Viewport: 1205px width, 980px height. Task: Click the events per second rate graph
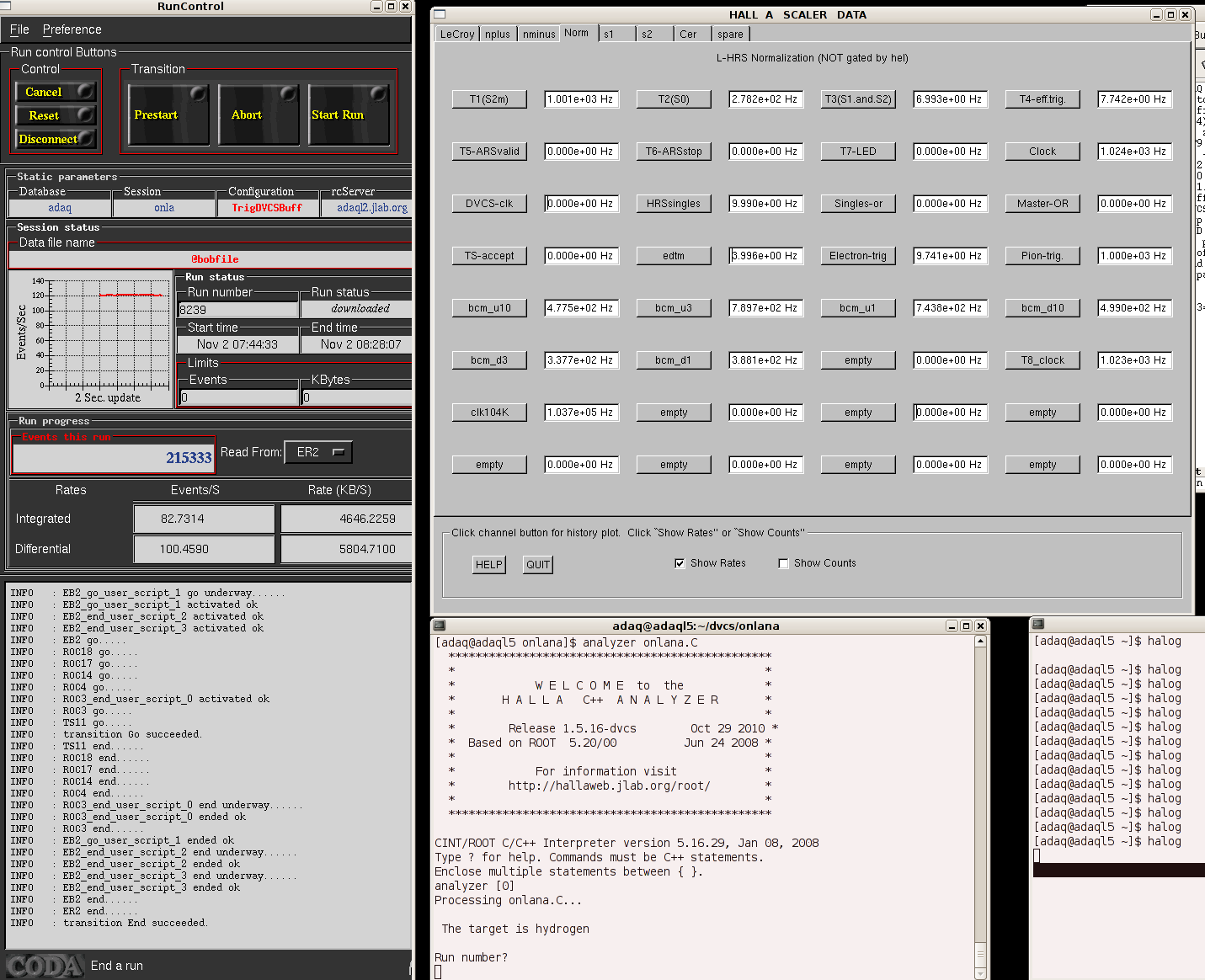coord(92,339)
